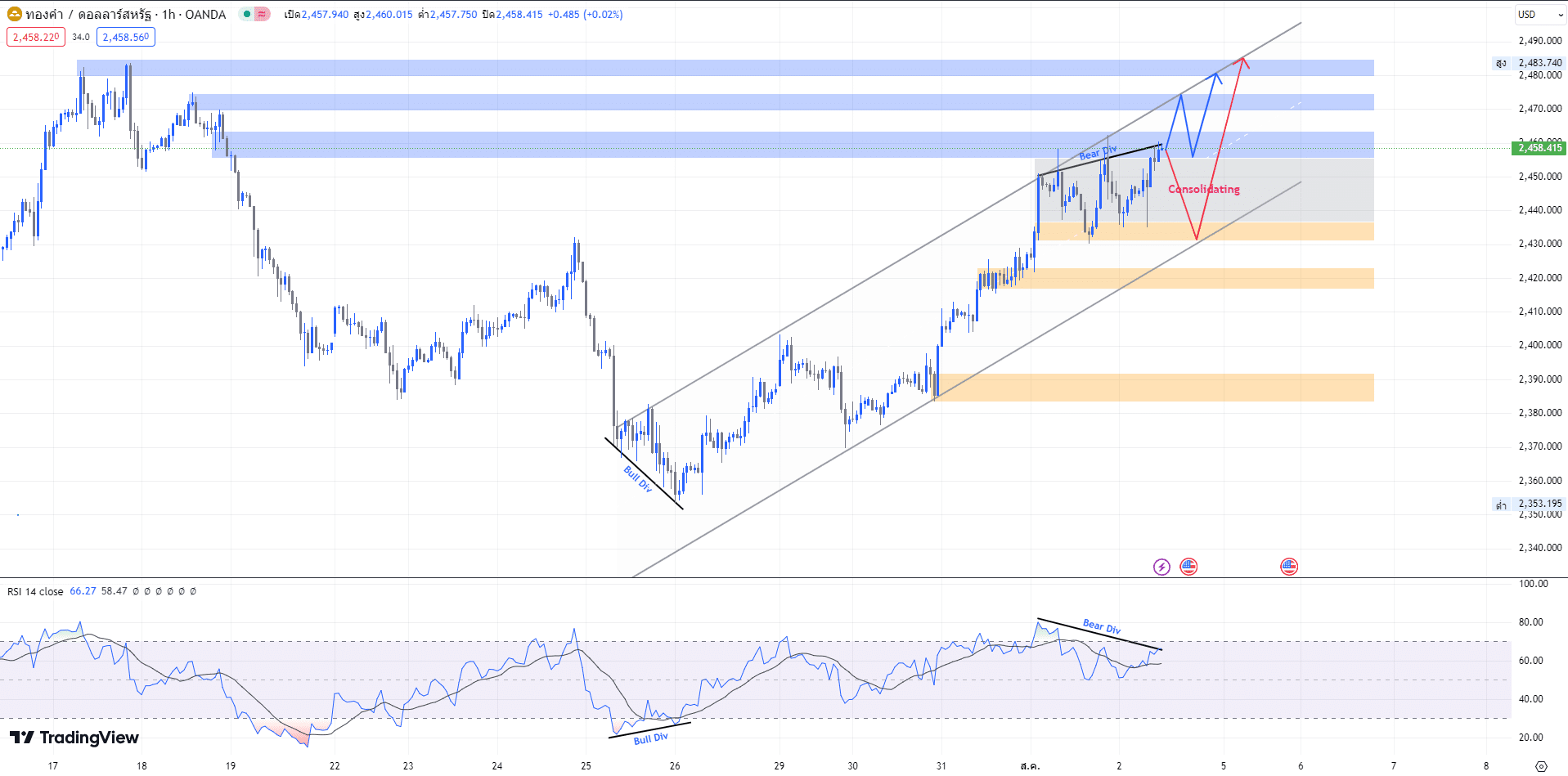Click the pink data mode indicator icon
The height and width of the screenshot is (776, 1568).
(x=262, y=14)
